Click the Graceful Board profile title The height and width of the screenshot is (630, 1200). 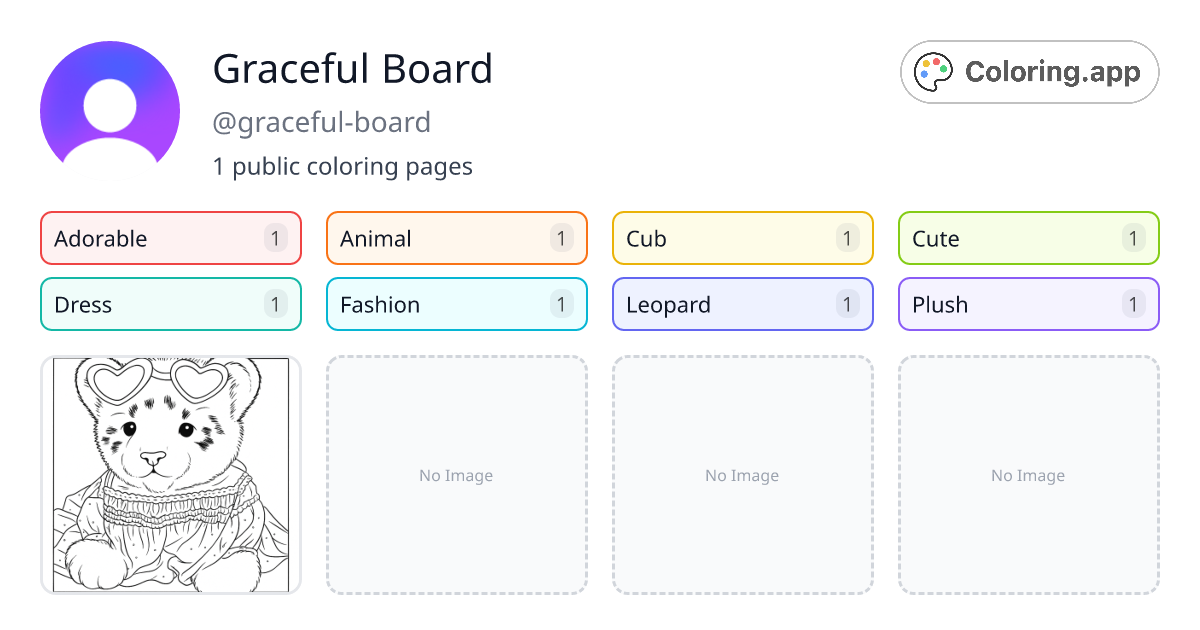[x=352, y=69]
